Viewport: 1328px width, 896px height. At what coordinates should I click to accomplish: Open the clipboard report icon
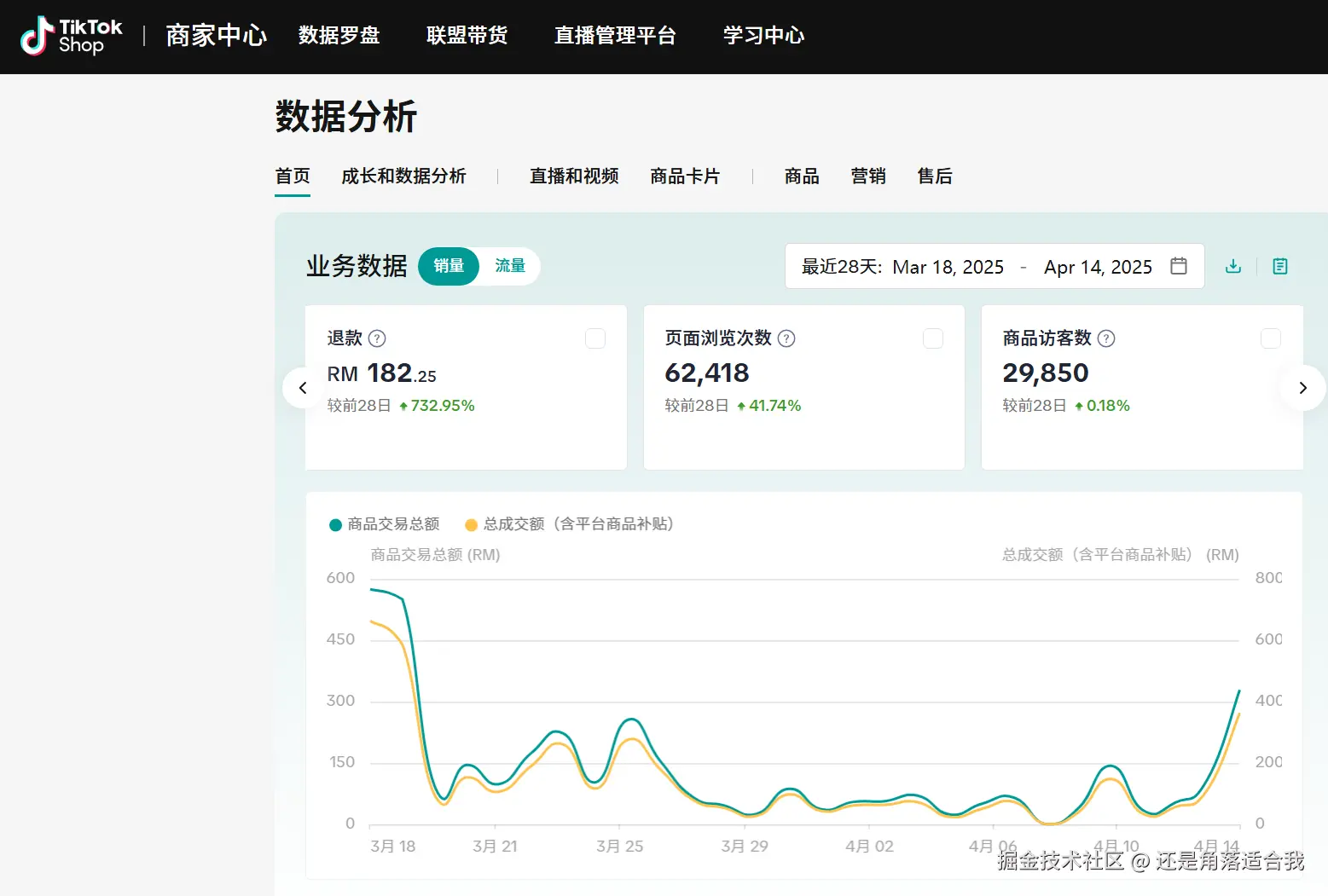(1279, 267)
